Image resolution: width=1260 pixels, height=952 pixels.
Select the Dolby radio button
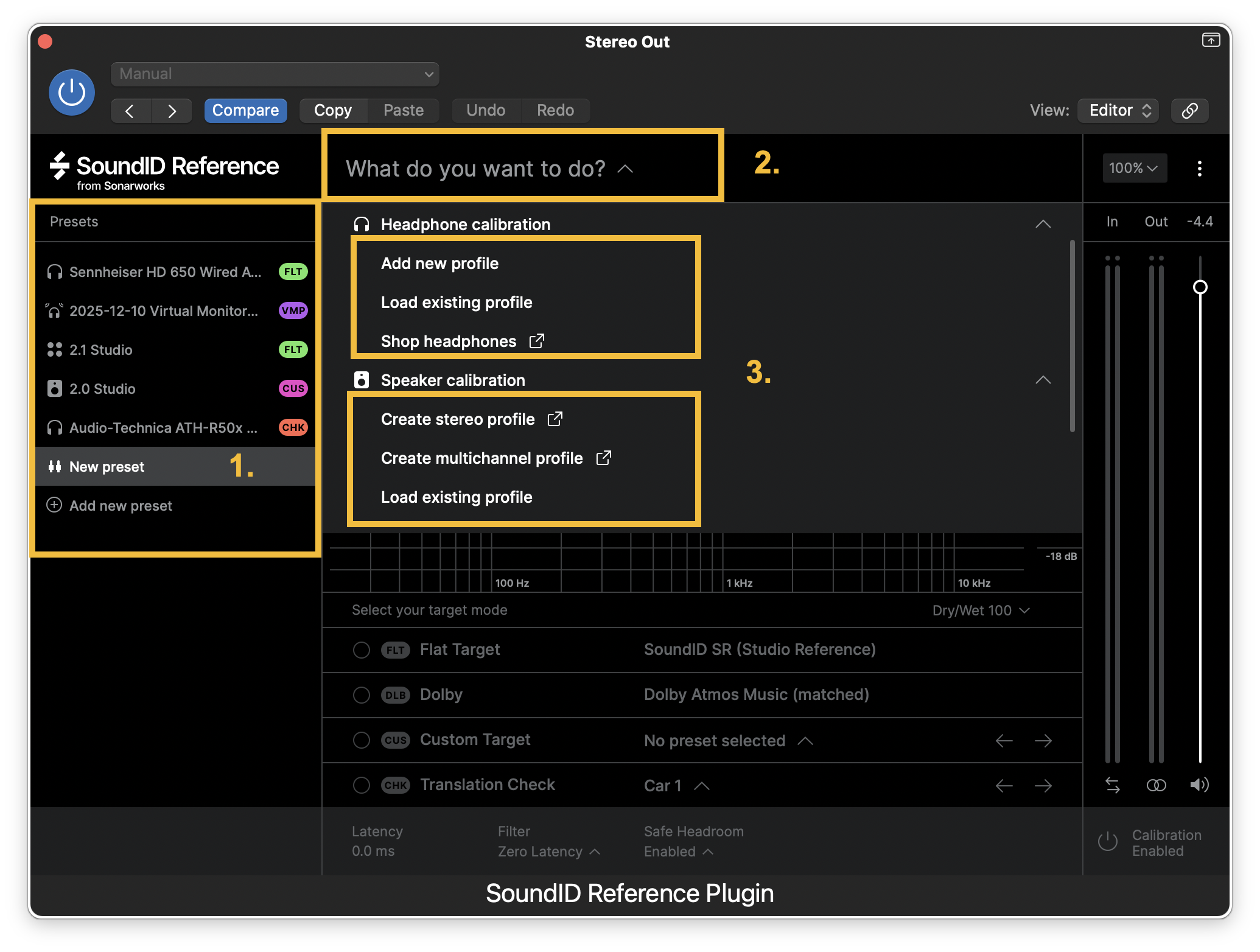coord(362,695)
